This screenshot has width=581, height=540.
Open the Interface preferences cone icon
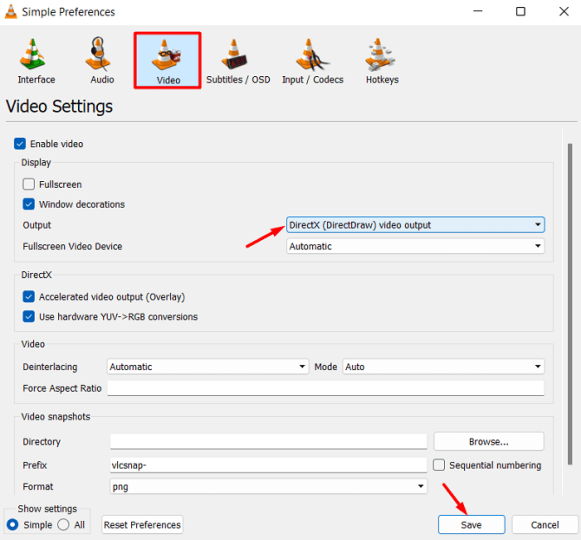point(33,54)
